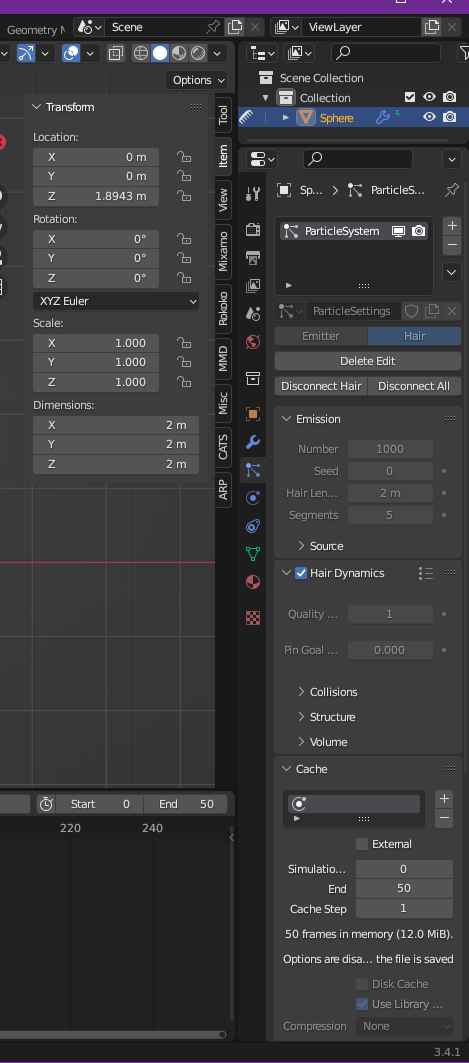Open the shading options dropdown arrow

[218, 53]
